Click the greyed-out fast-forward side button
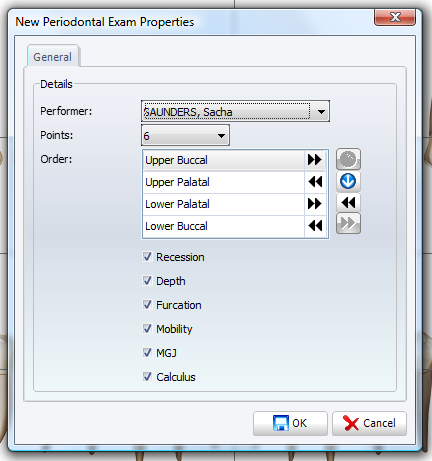This screenshot has width=432, height=461. click(348, 223)
